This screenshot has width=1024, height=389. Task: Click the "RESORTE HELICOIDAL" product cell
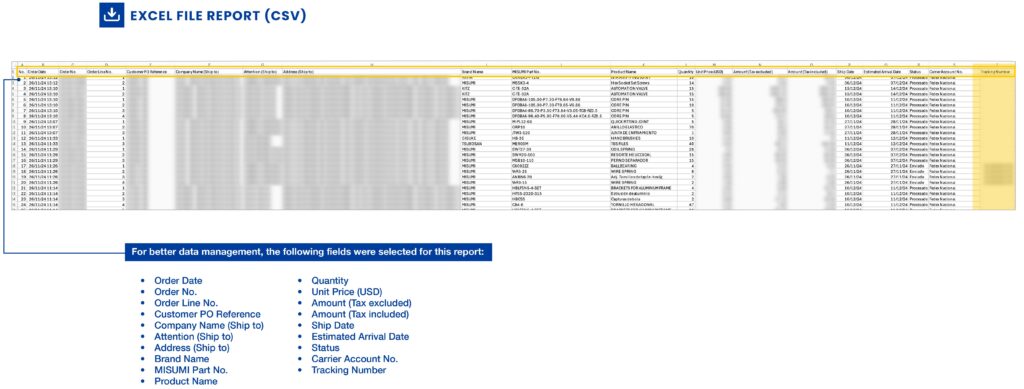pyautogui.click(x=630, y=155)
